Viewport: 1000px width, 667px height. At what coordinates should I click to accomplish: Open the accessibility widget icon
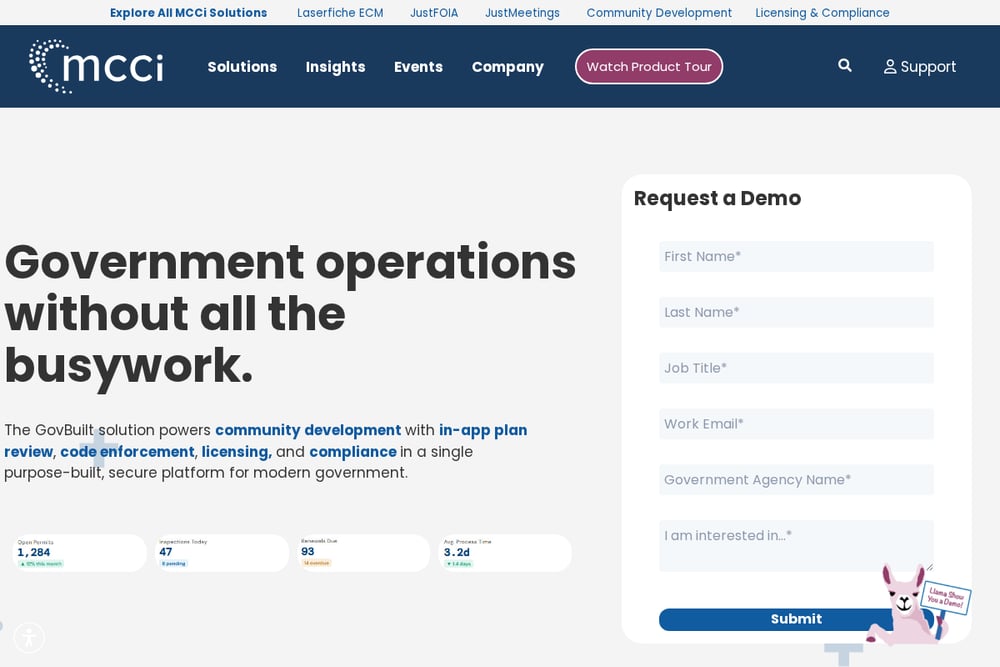29,637
